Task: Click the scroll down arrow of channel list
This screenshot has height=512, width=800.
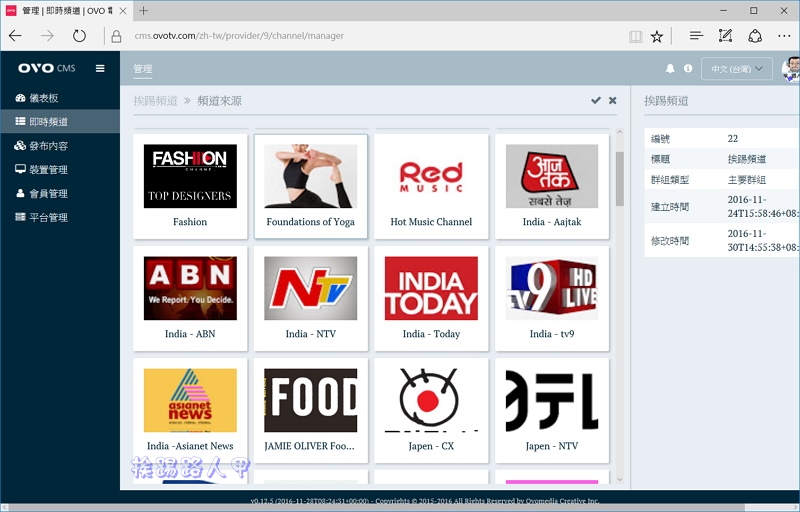Action: 619,479
